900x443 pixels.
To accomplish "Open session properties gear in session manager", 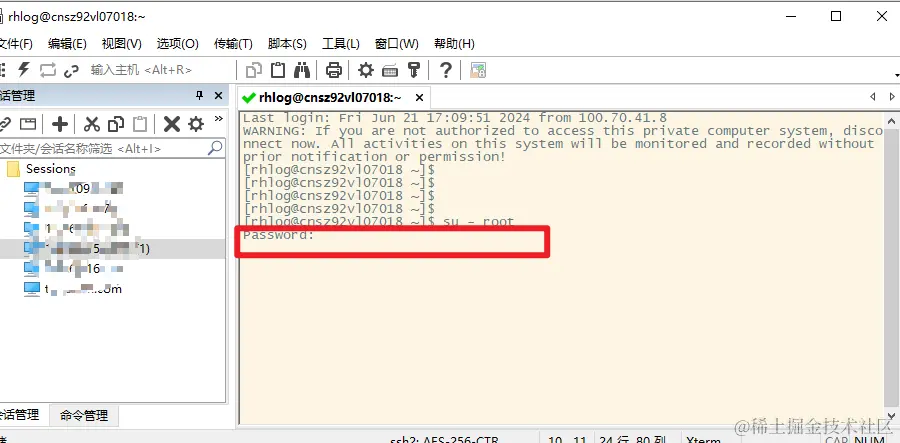I will coord(196,124).
